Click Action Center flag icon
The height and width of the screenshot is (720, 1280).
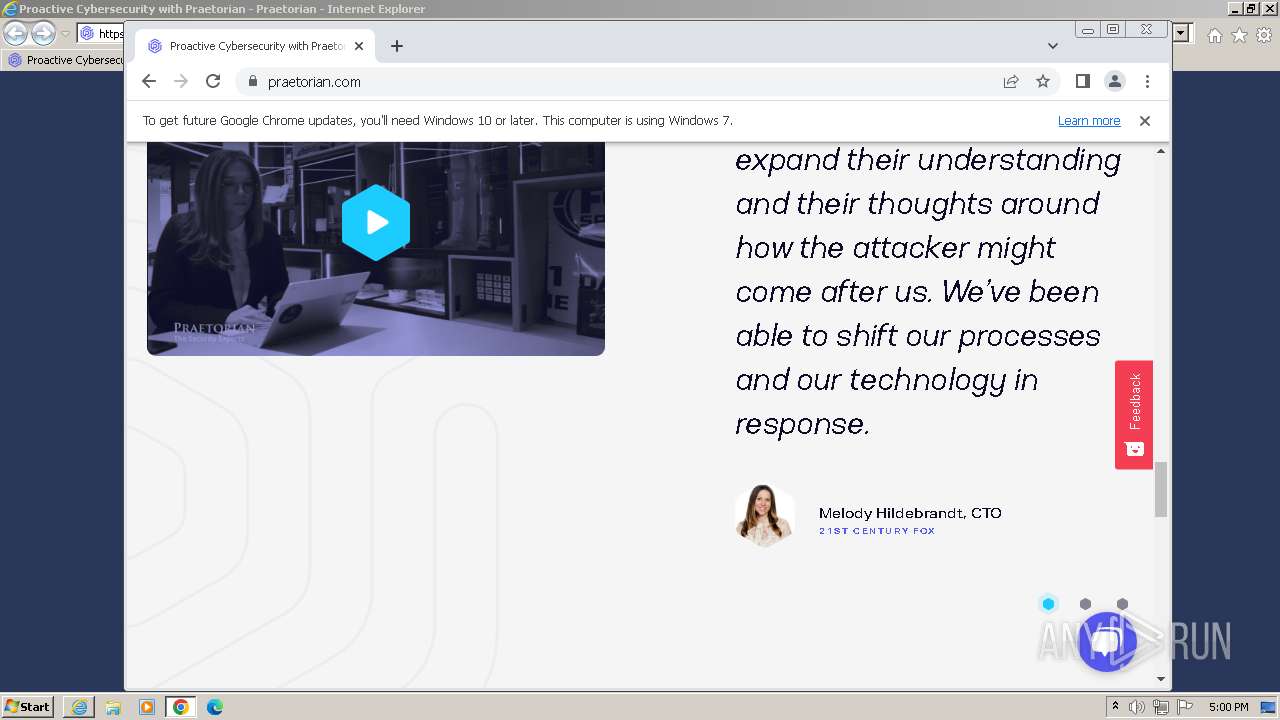(x=1184, y=707)
